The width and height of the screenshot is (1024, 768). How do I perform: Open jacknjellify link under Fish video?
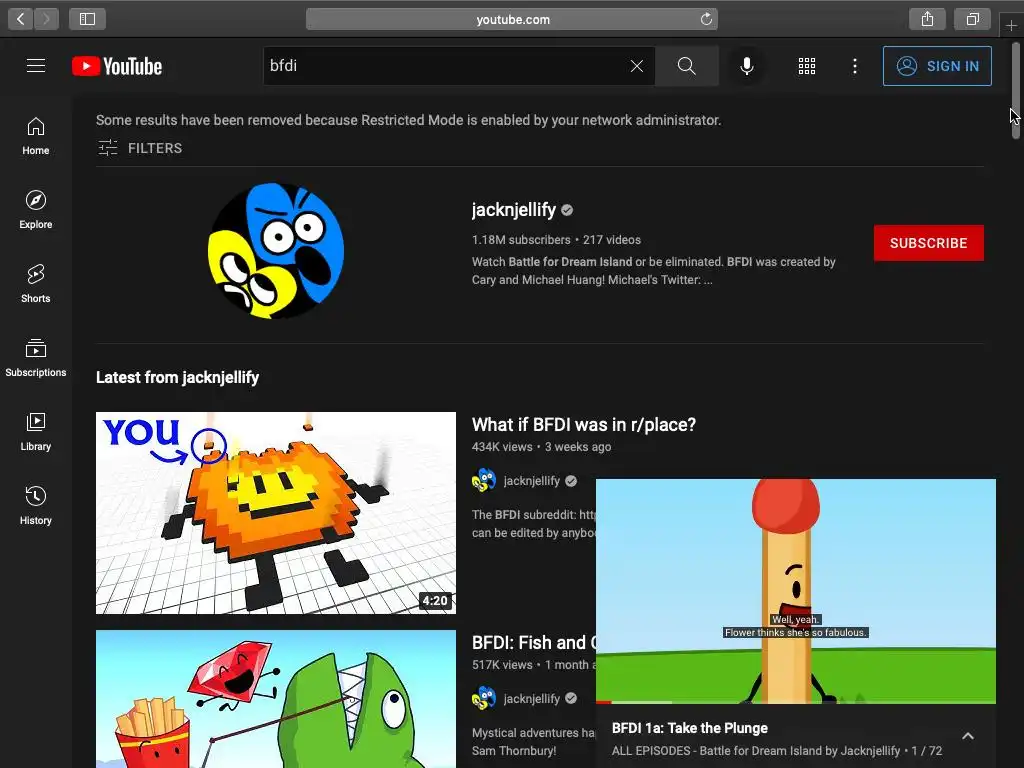tap(532, 699)
